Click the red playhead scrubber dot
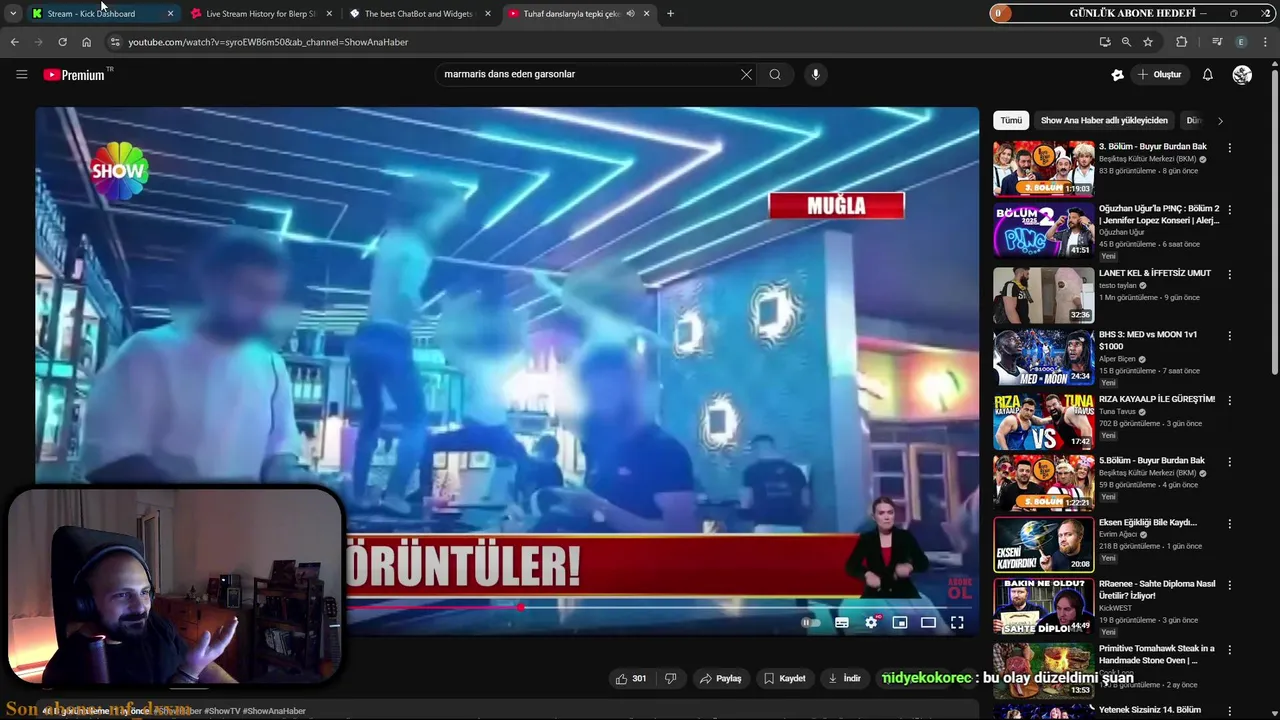The image size is (1280, 720). (x=521, y=606)
